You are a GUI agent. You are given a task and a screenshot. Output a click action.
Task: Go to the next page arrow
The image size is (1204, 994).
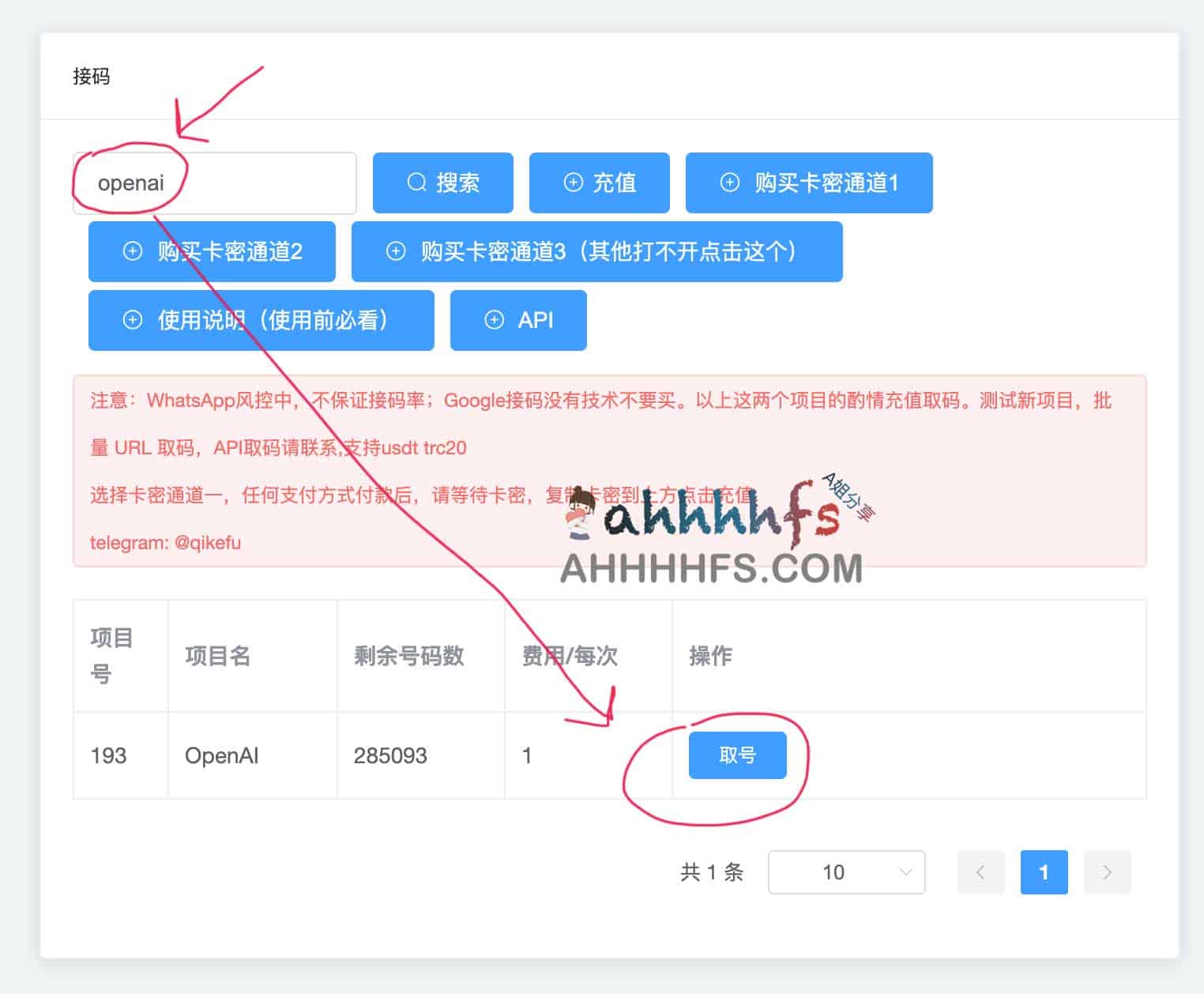1107,872
